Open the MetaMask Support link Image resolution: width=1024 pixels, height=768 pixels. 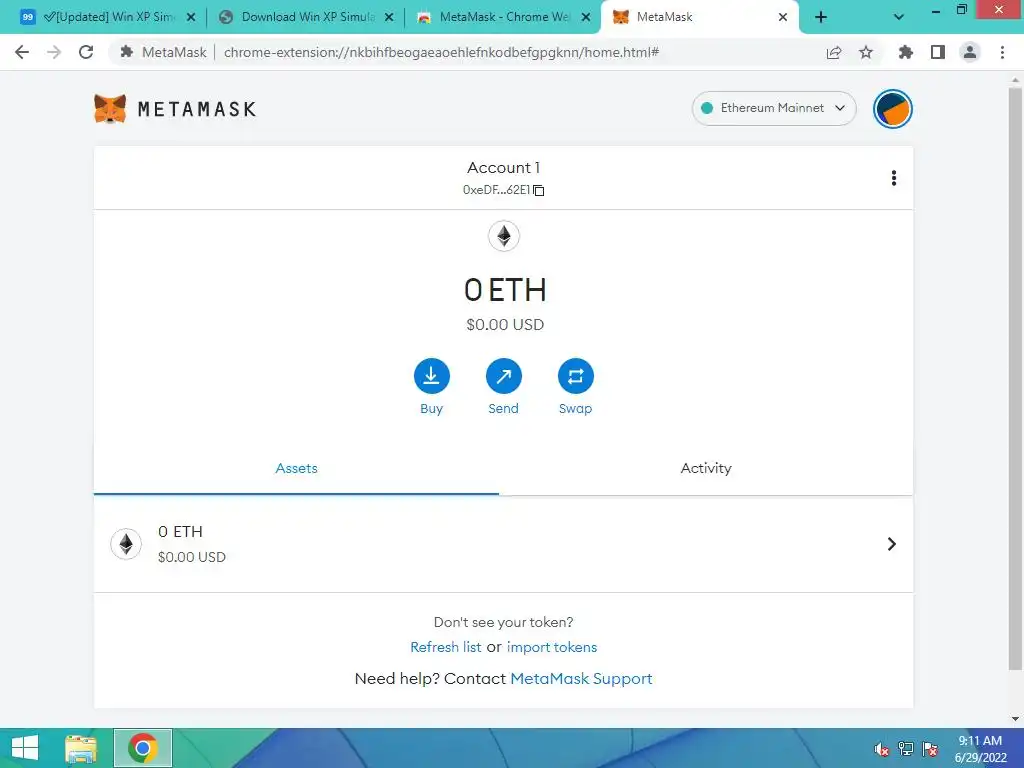click(581, 679)
